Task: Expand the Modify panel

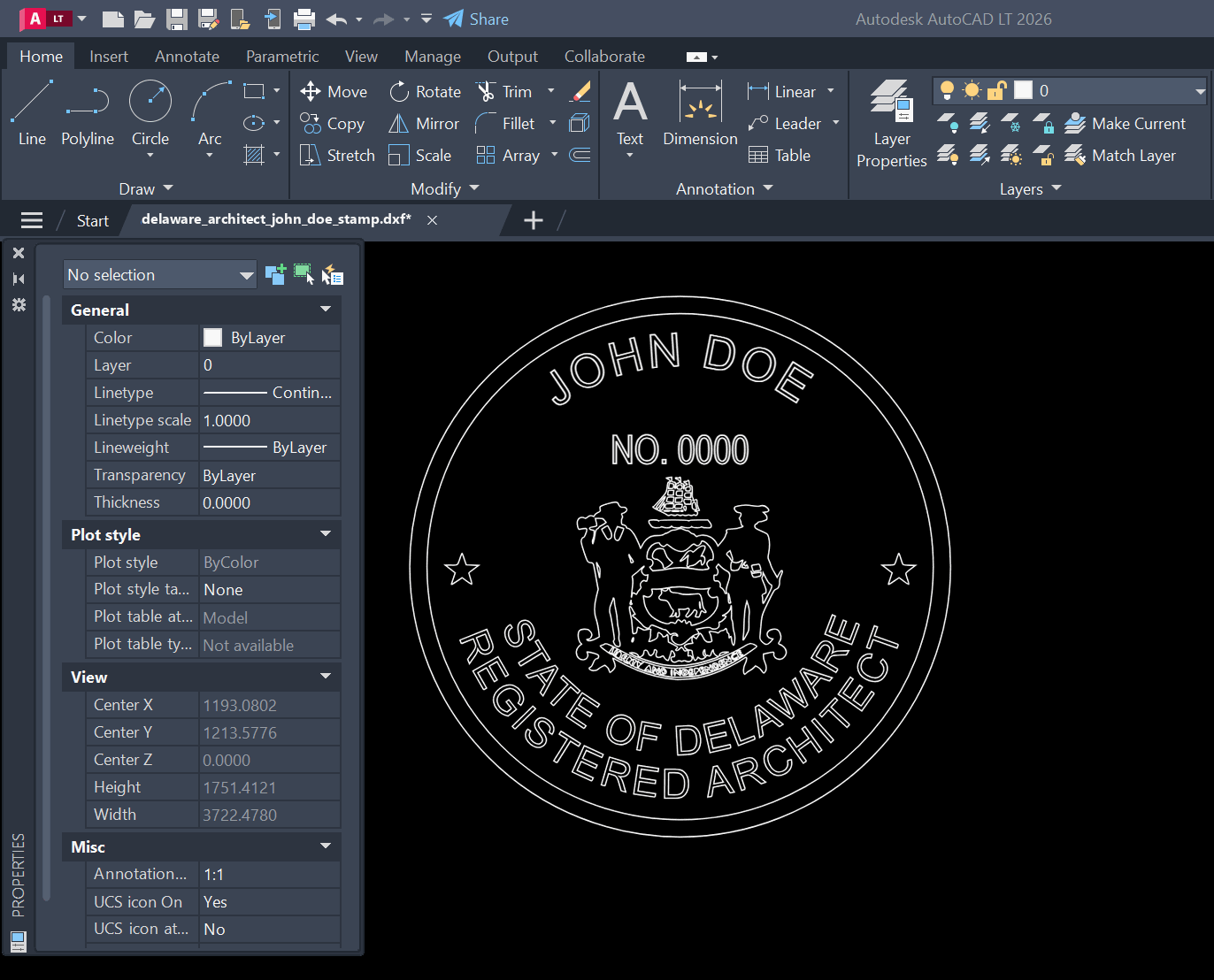Action: (445, 188)
